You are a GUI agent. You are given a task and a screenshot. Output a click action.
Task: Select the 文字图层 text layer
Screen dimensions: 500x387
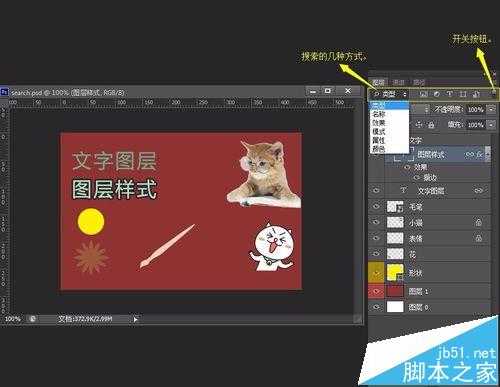(x=431, y=191)
